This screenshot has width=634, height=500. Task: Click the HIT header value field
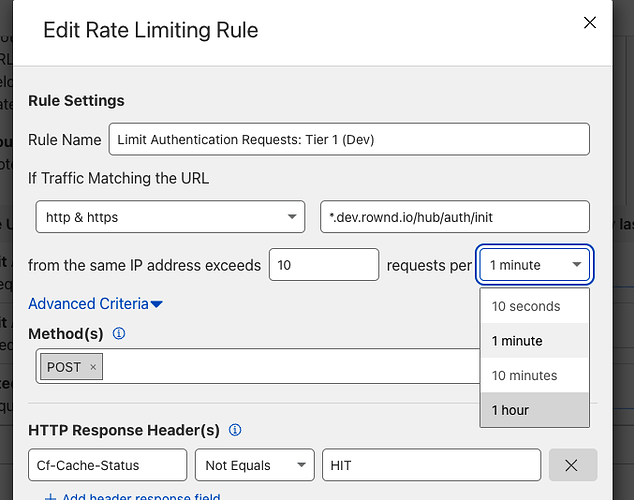tap(430, 465)
